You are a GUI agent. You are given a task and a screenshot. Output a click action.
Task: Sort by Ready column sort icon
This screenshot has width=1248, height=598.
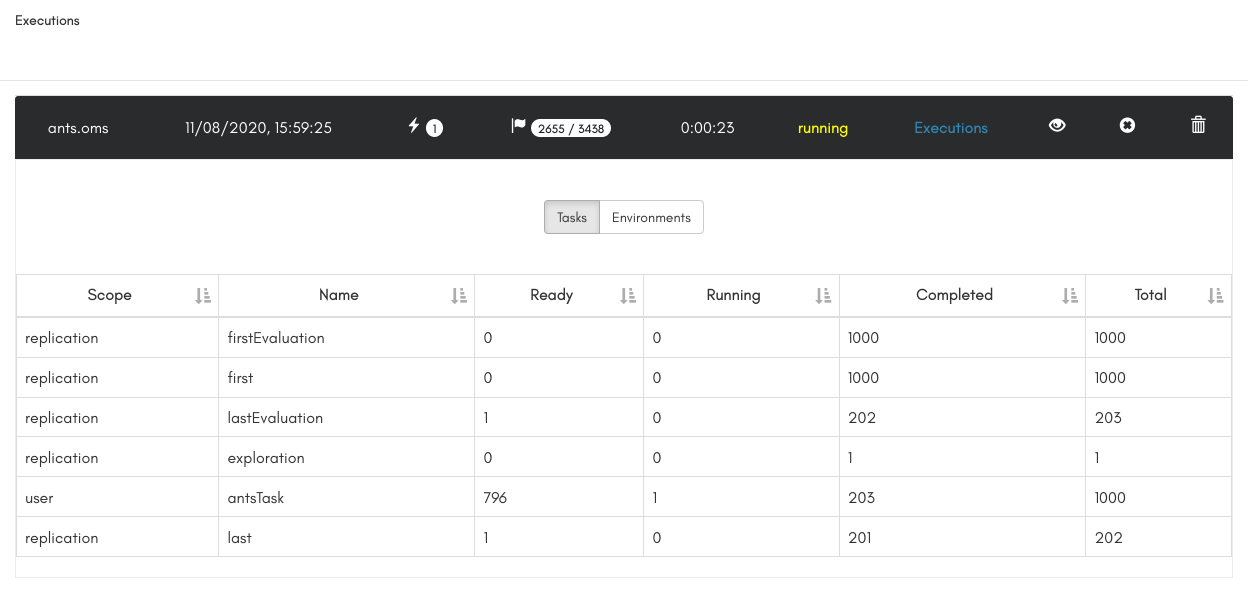click(628, 296)
